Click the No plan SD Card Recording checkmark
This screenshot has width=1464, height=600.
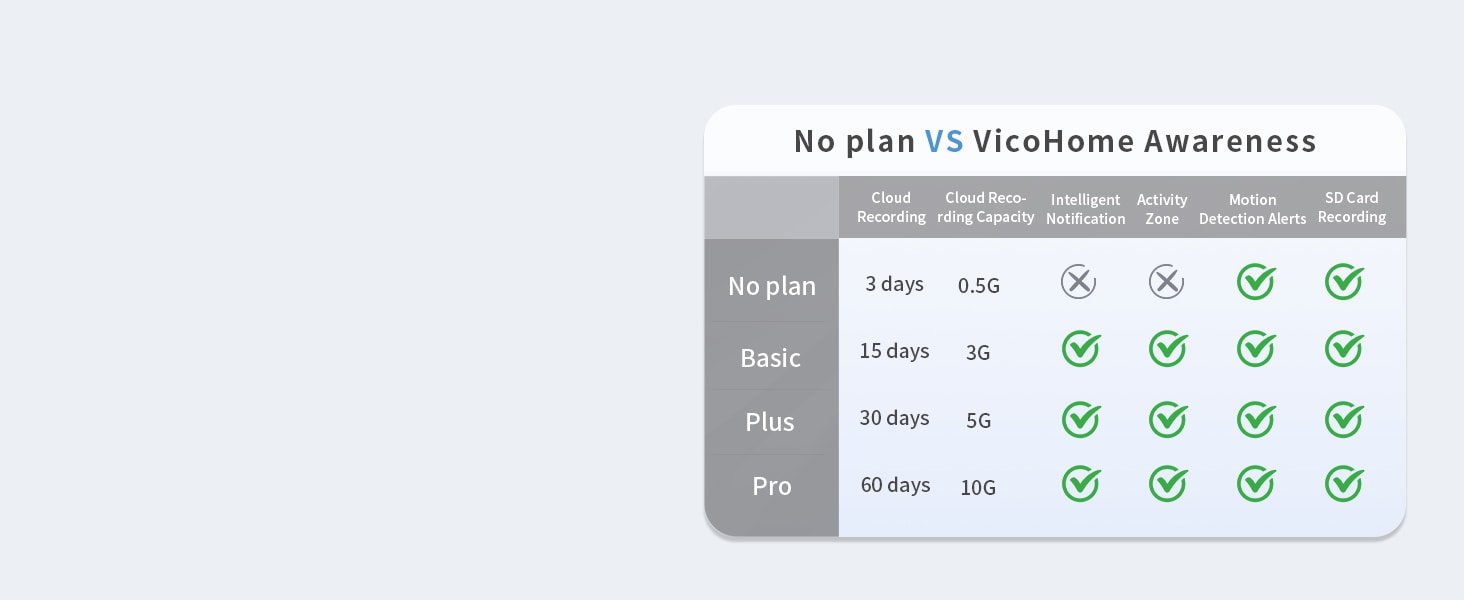pos(1344,282)
